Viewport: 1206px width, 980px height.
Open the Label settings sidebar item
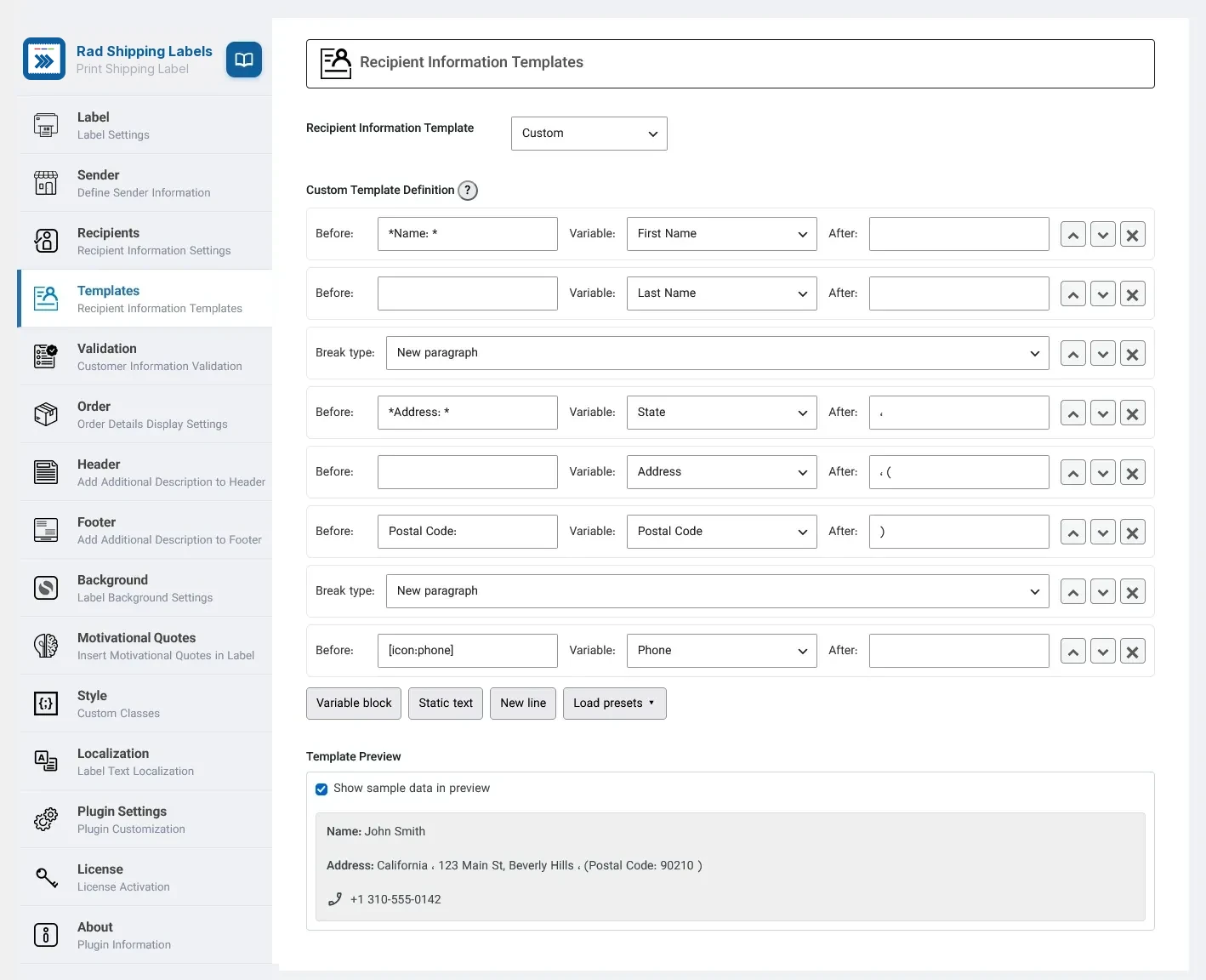(x=145, y=125)
